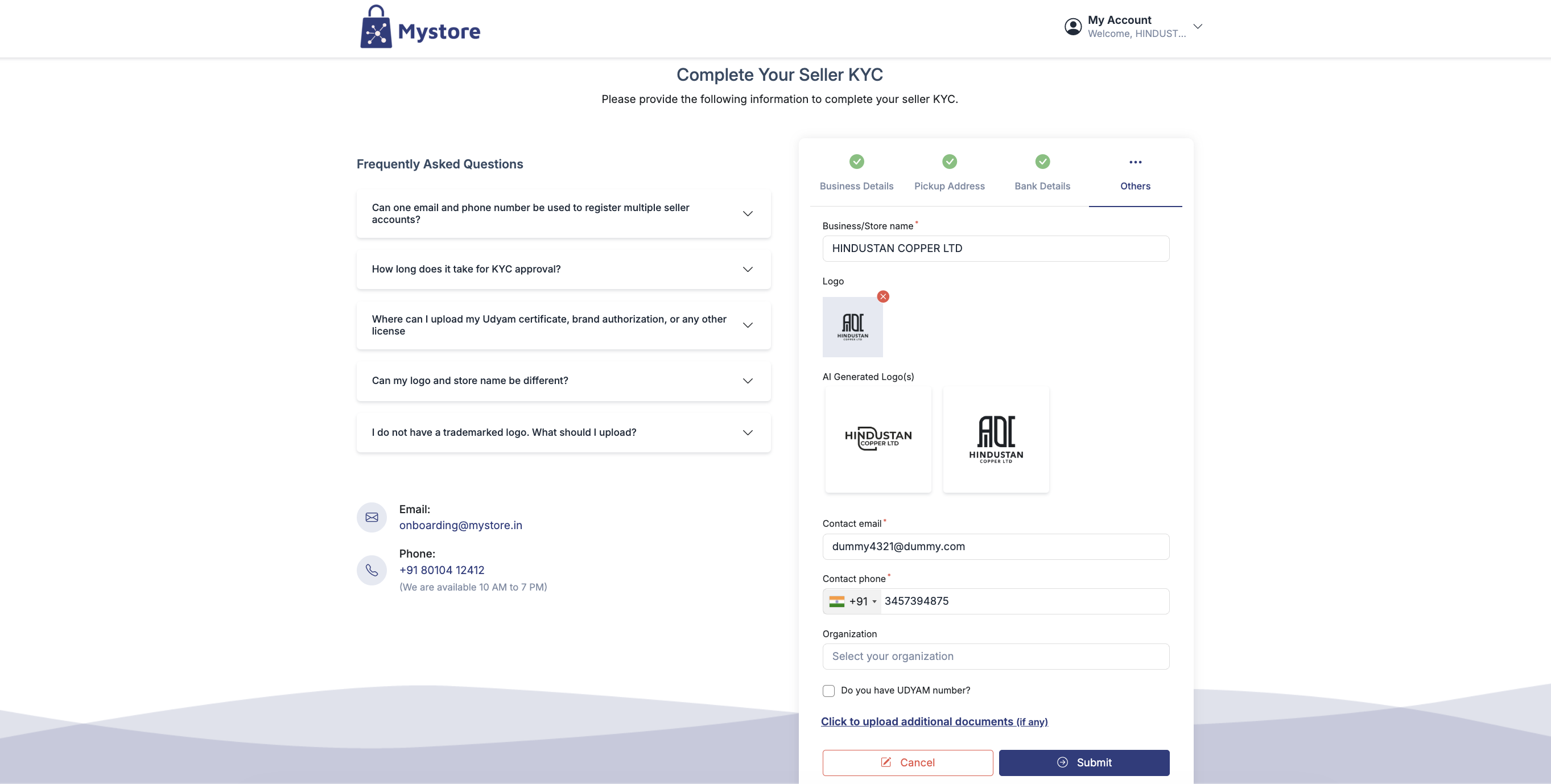Switch to Business Details tab

pyautogui.click(x=856, y=186)
